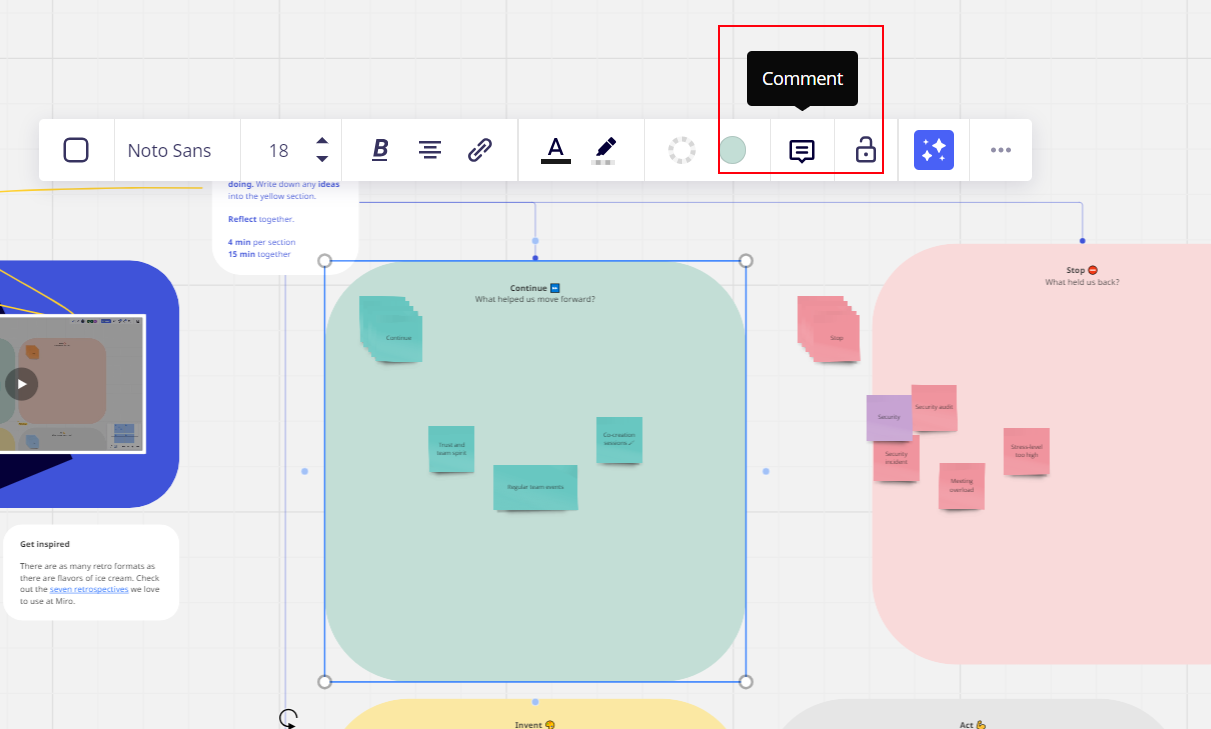The width and height of the screenshot is (1211, 729).
Task: Open the text color picker
Action: [x=556, y=150]
